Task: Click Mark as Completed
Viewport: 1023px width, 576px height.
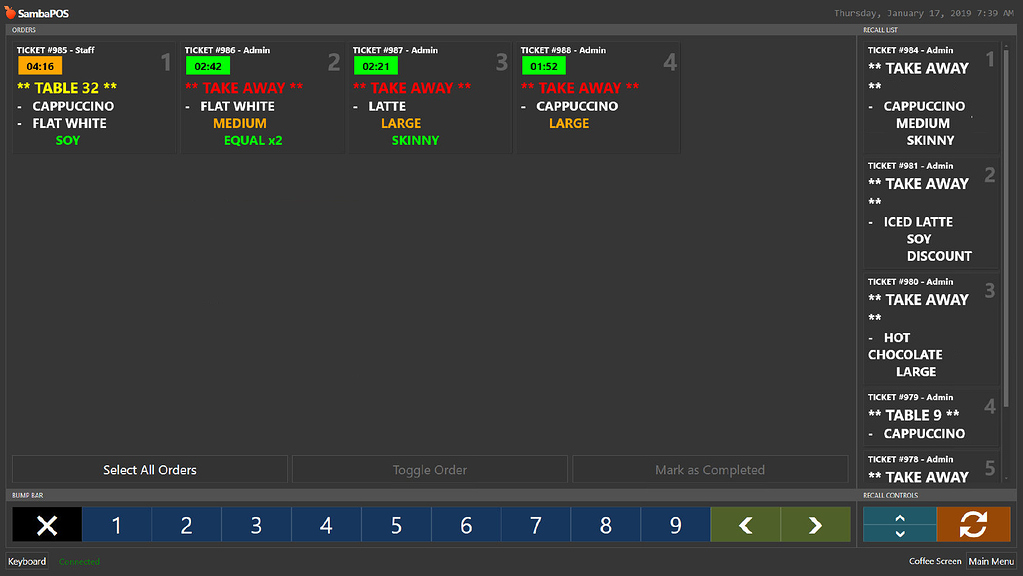Action: (x=709, y=469)
